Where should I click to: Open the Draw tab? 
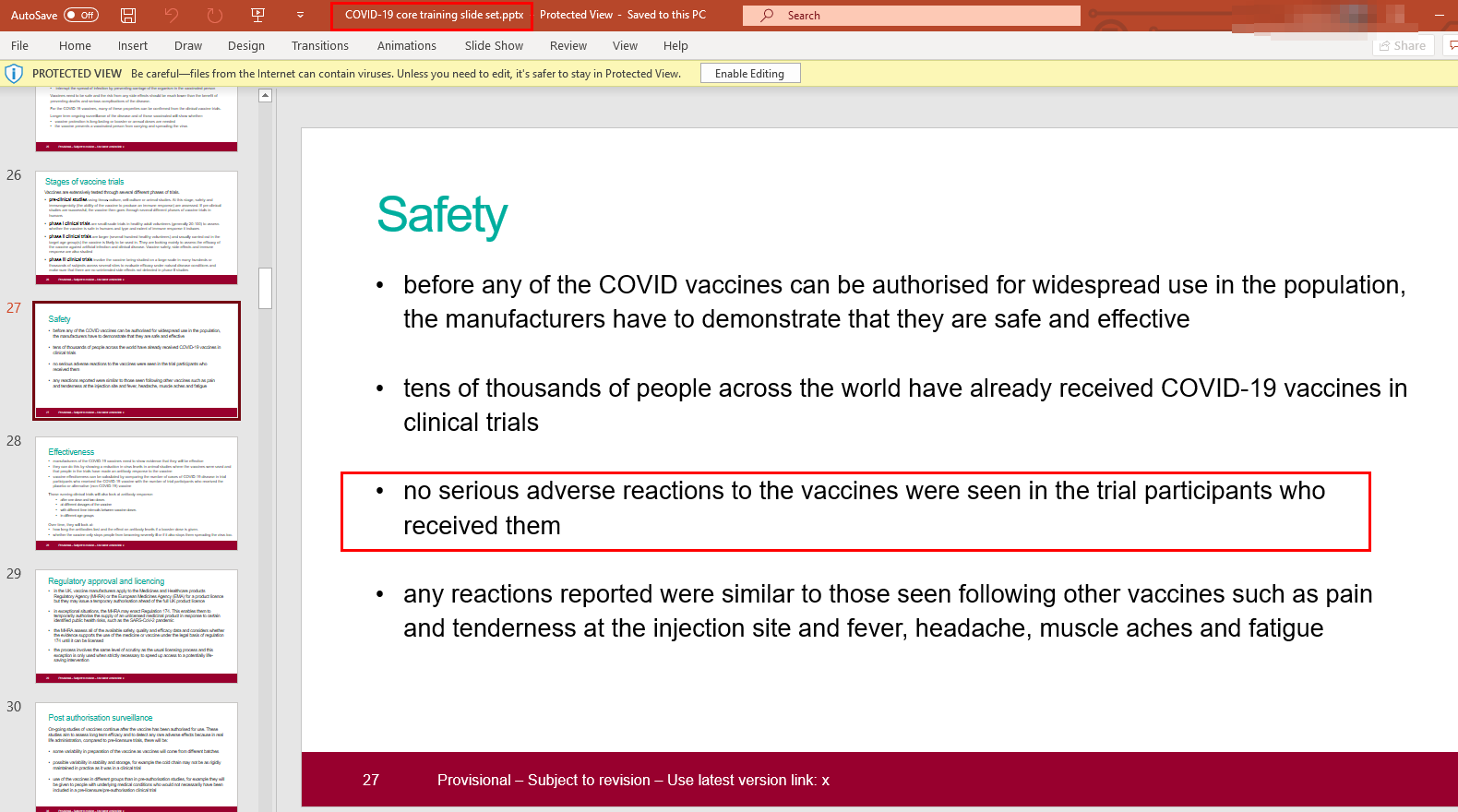pyautogui.click(x=188, y=45)
